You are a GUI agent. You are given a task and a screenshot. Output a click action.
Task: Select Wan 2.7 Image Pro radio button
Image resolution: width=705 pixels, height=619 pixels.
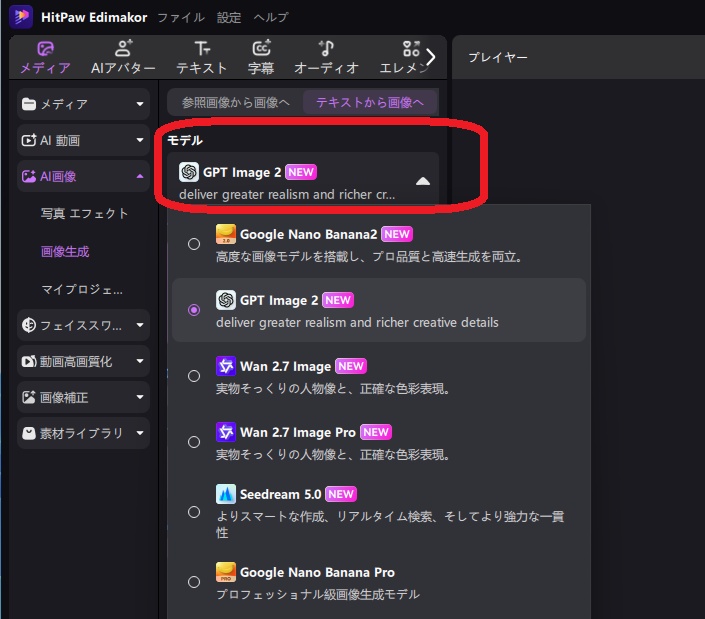coord(194,442)
